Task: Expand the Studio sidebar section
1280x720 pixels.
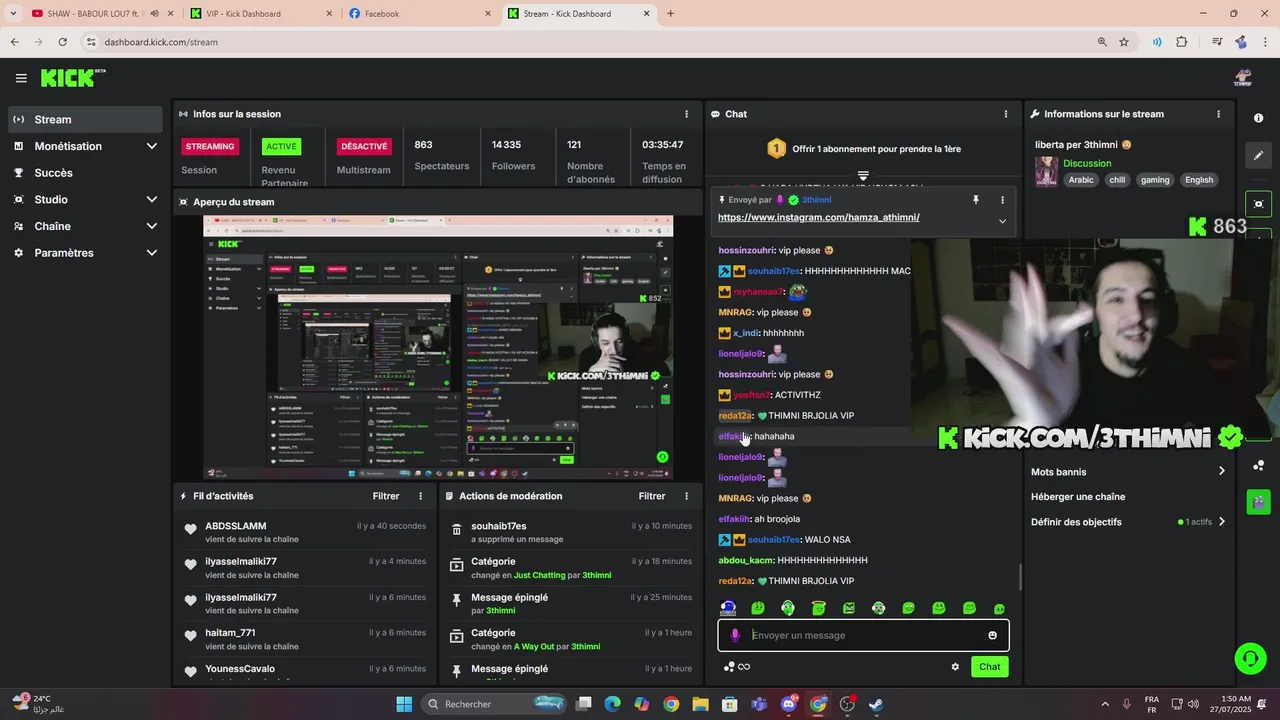Action: pyautogui.click(x=152, y=200)
